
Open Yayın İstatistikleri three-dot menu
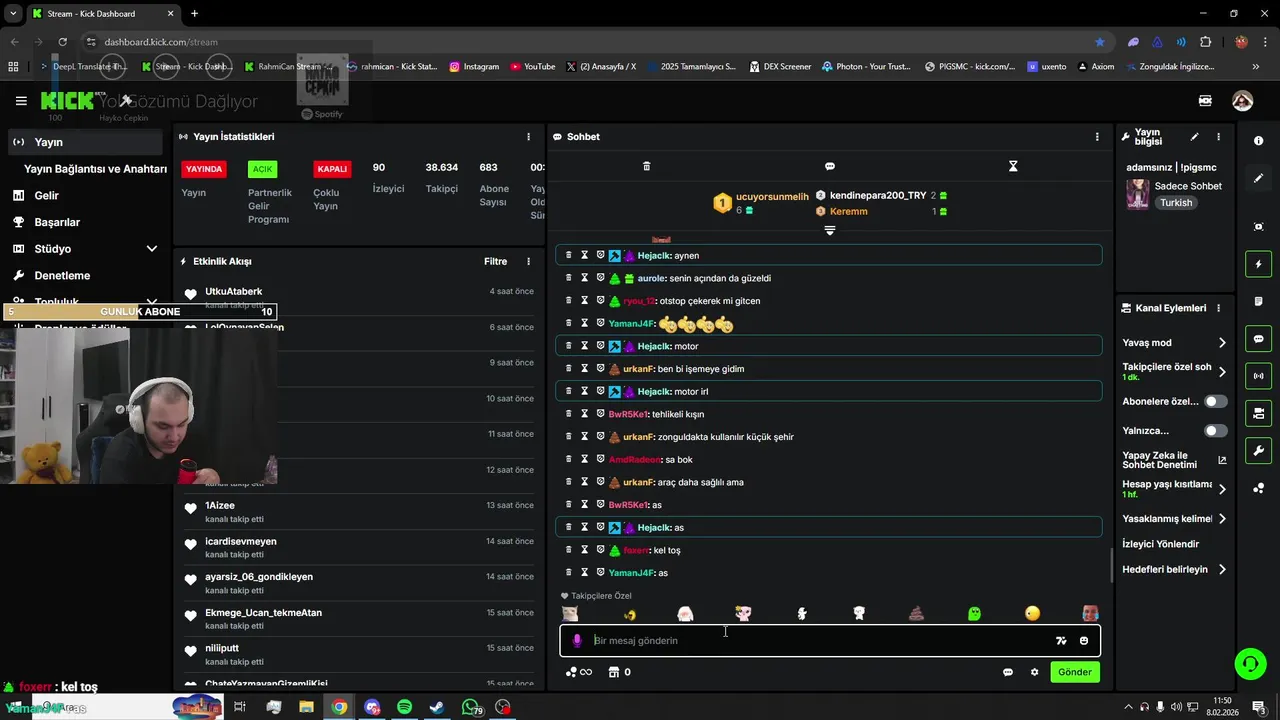coord(529,137)
